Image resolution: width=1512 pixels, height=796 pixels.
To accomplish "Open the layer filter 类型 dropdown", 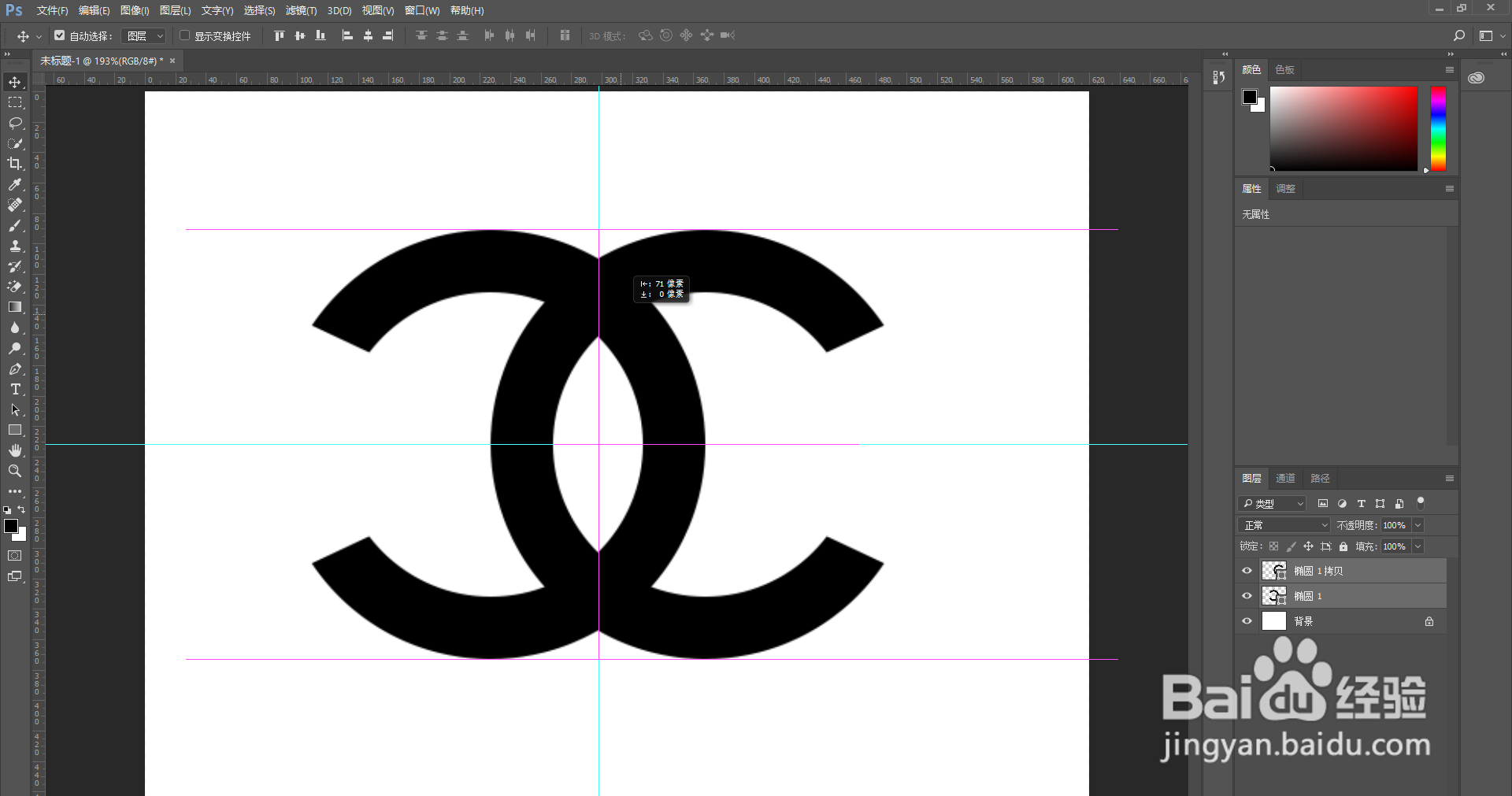I will pyautogui.click(x=1272, y=504).
